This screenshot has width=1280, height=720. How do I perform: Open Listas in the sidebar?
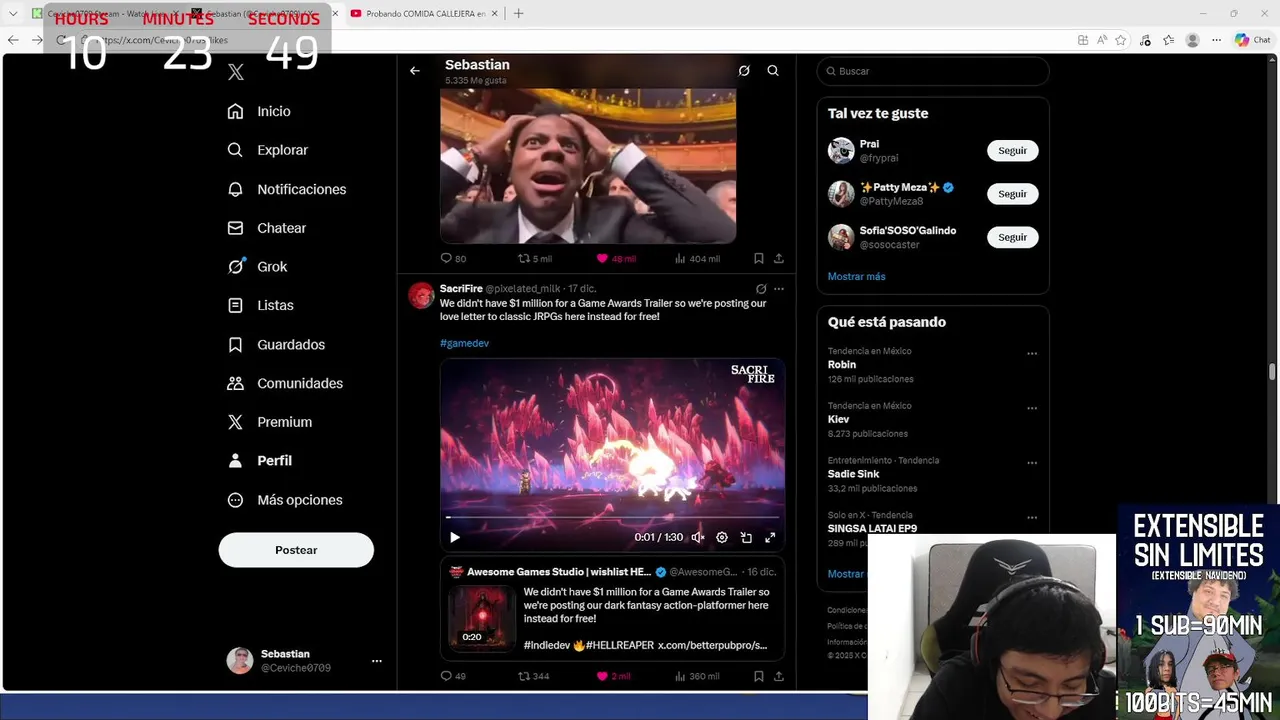[261, 305]
